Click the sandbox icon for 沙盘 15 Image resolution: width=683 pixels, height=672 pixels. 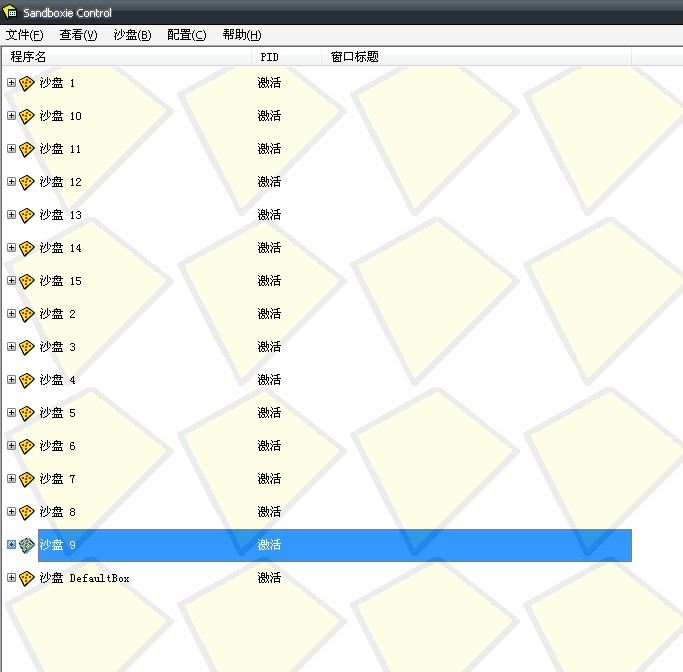pos(27,281)
